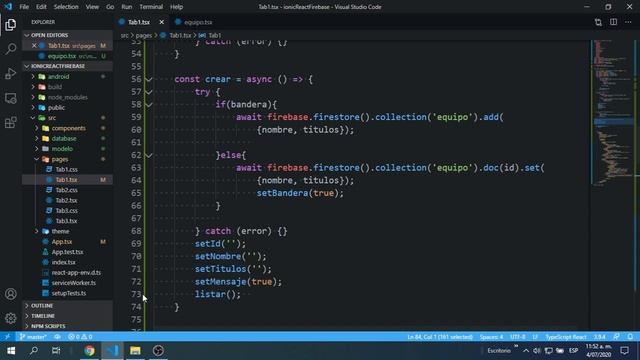Click the LF end-of-line selector
This screenshot has width=640, height=360.
click(535, 337)
